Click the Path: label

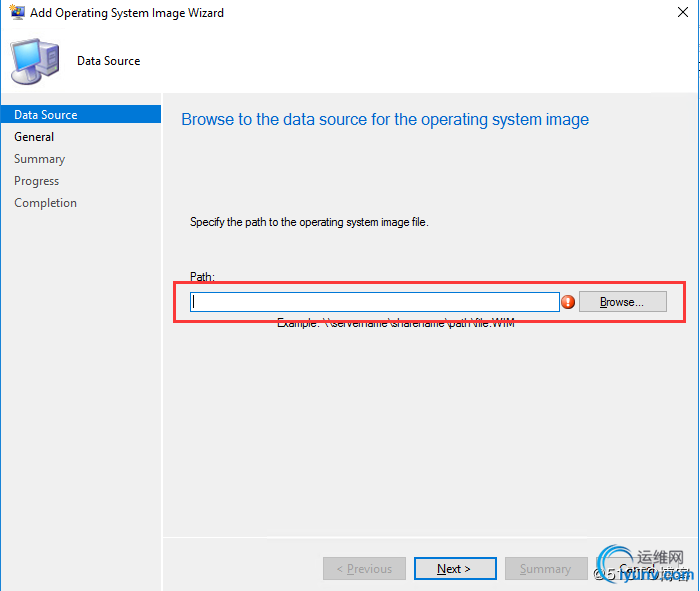(x=202, y=277)
